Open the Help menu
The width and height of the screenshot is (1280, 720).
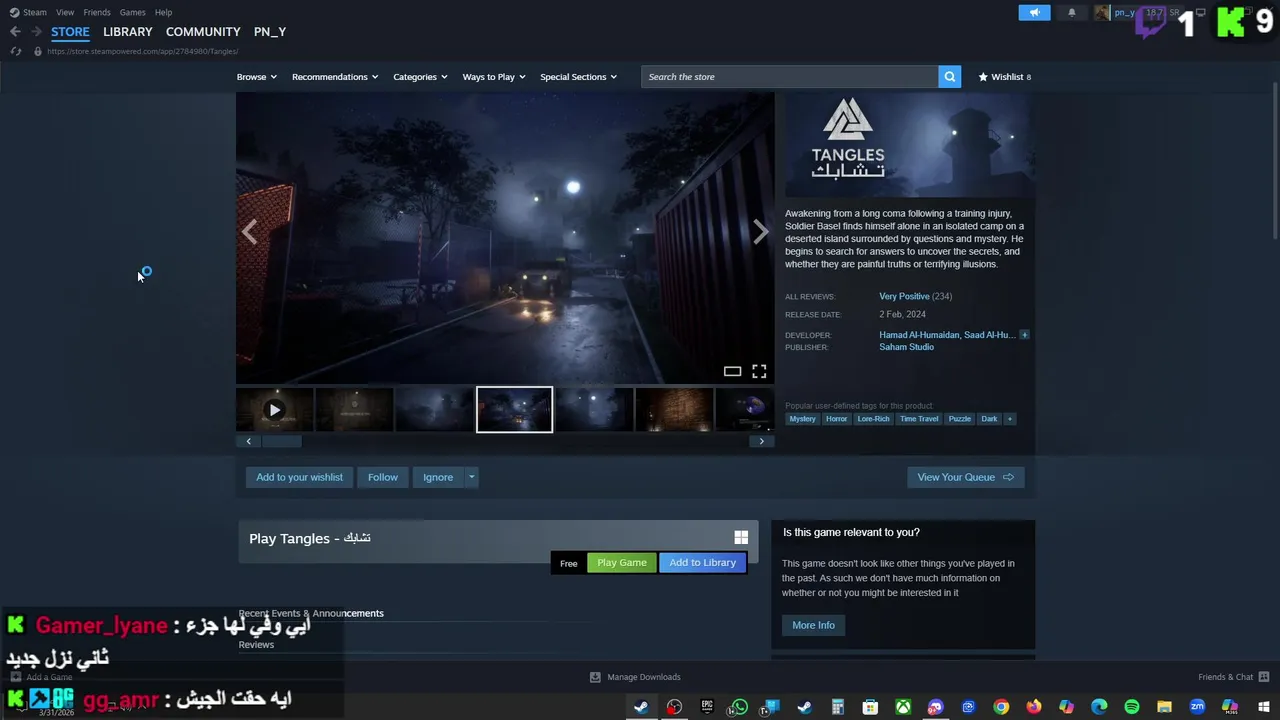point(163,12)
